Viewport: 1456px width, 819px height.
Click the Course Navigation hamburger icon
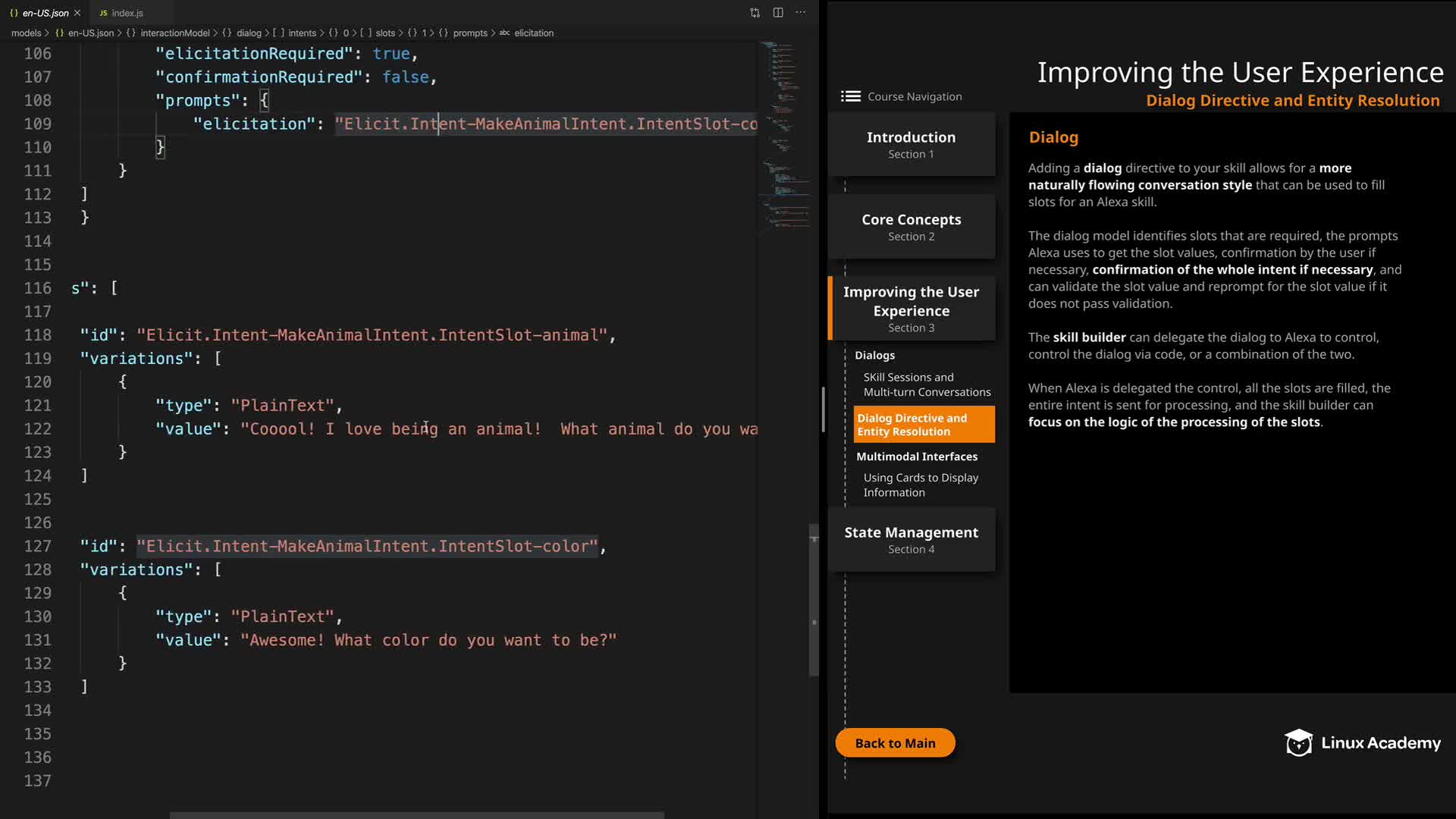(851, 96)
